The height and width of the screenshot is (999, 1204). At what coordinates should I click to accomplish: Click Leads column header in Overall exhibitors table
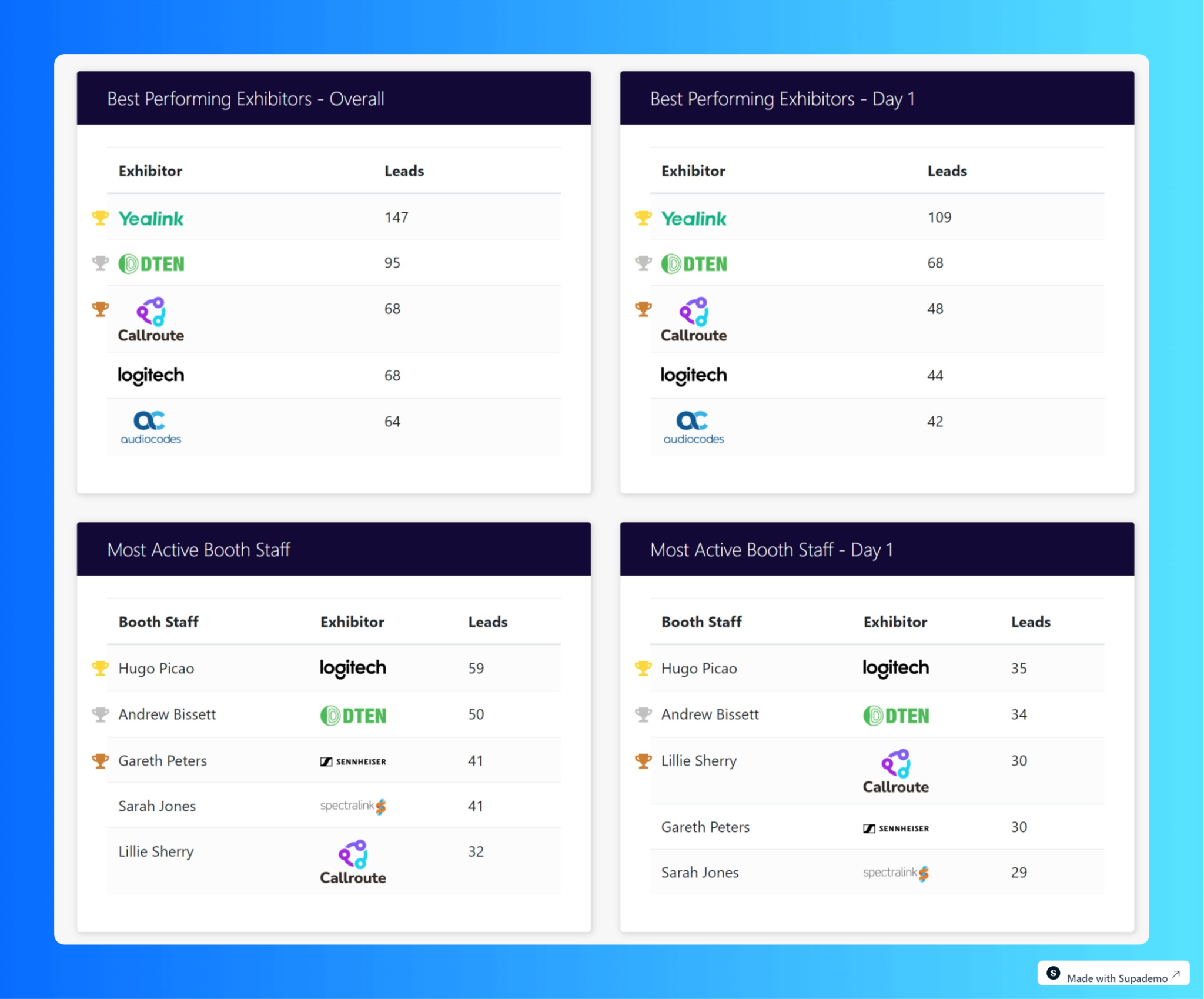pos(404,171)
